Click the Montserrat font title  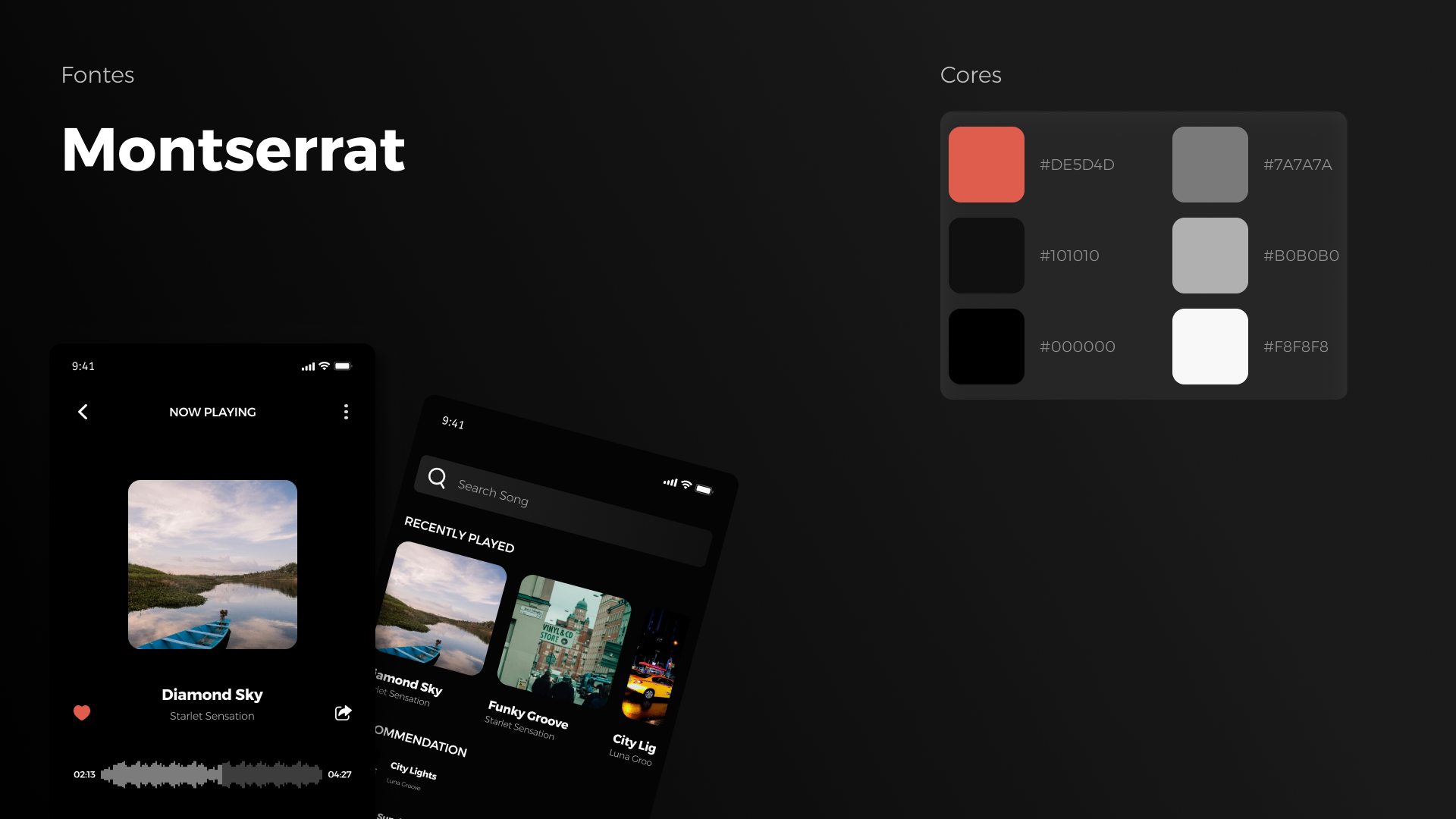tap(233, 150)
